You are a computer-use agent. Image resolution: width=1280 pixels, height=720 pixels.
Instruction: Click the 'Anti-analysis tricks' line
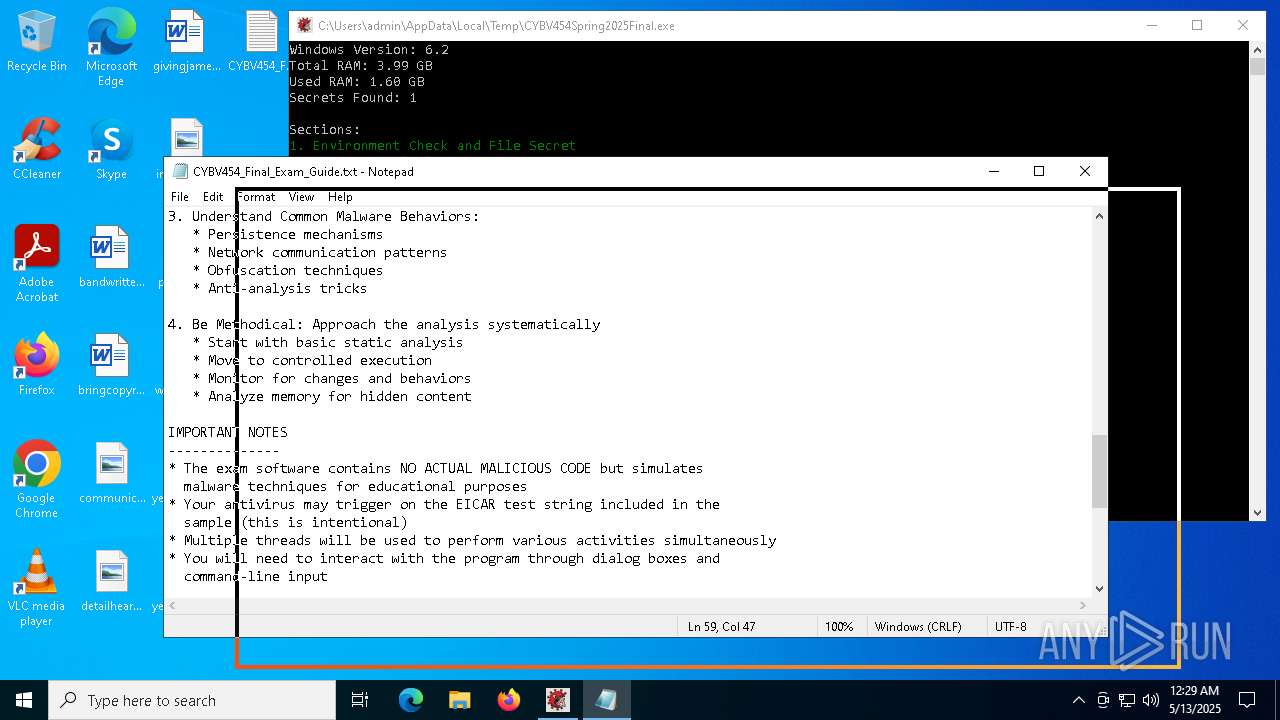287,288
